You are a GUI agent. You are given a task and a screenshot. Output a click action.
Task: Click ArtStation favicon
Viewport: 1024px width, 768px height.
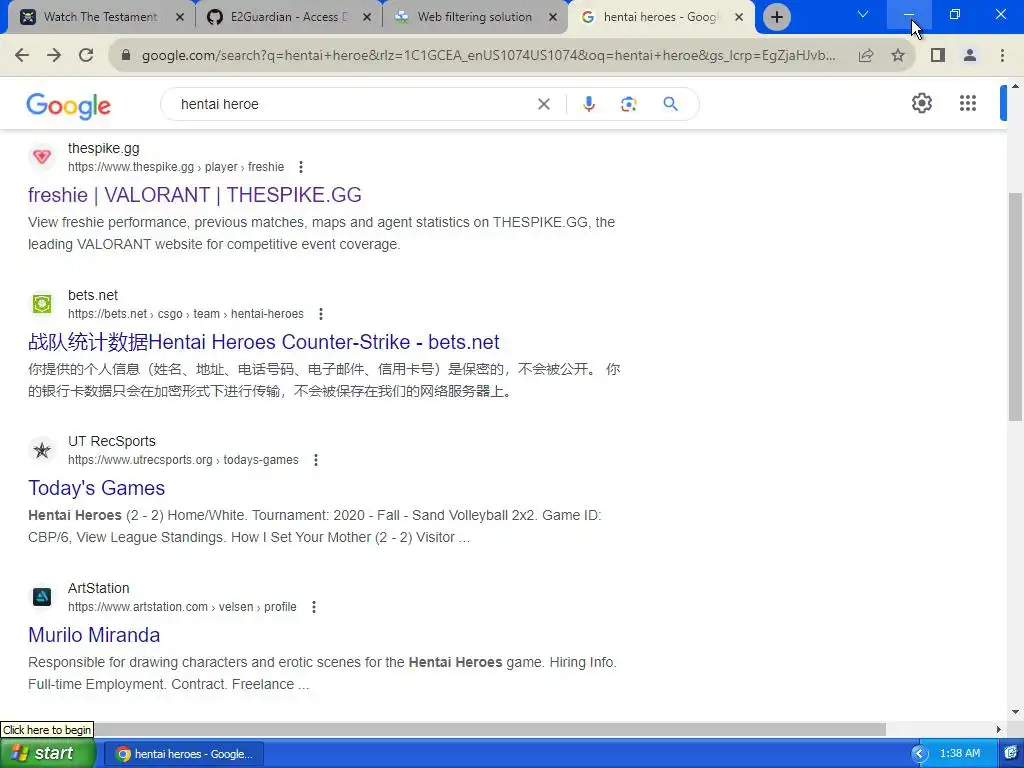(x=42, y=597)
